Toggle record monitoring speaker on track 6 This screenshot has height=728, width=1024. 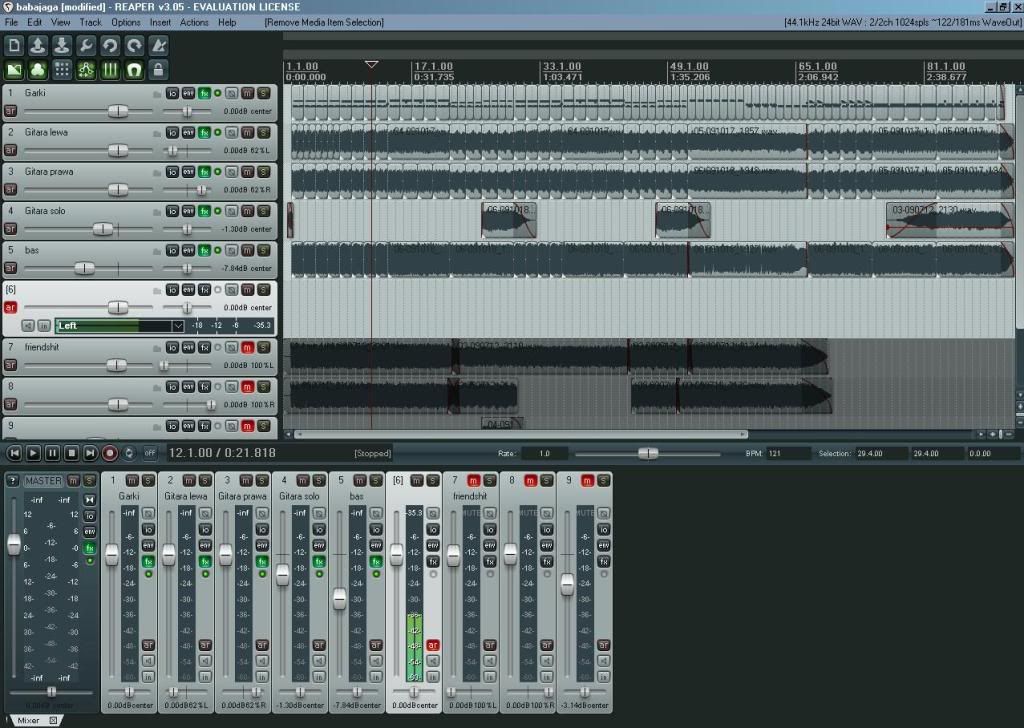(x=28, y=325)
